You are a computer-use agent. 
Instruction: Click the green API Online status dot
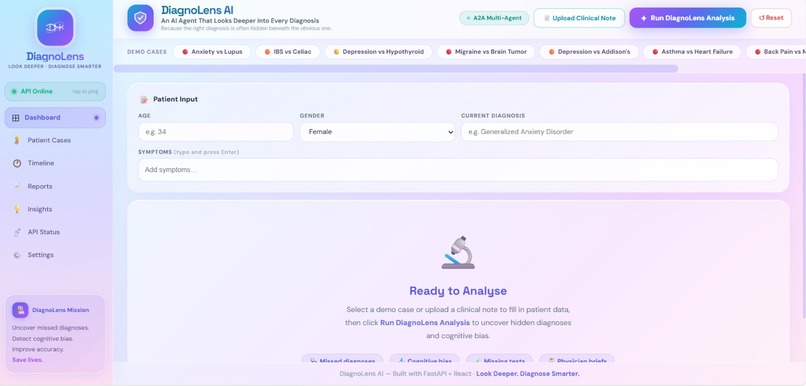pos(14,91)
